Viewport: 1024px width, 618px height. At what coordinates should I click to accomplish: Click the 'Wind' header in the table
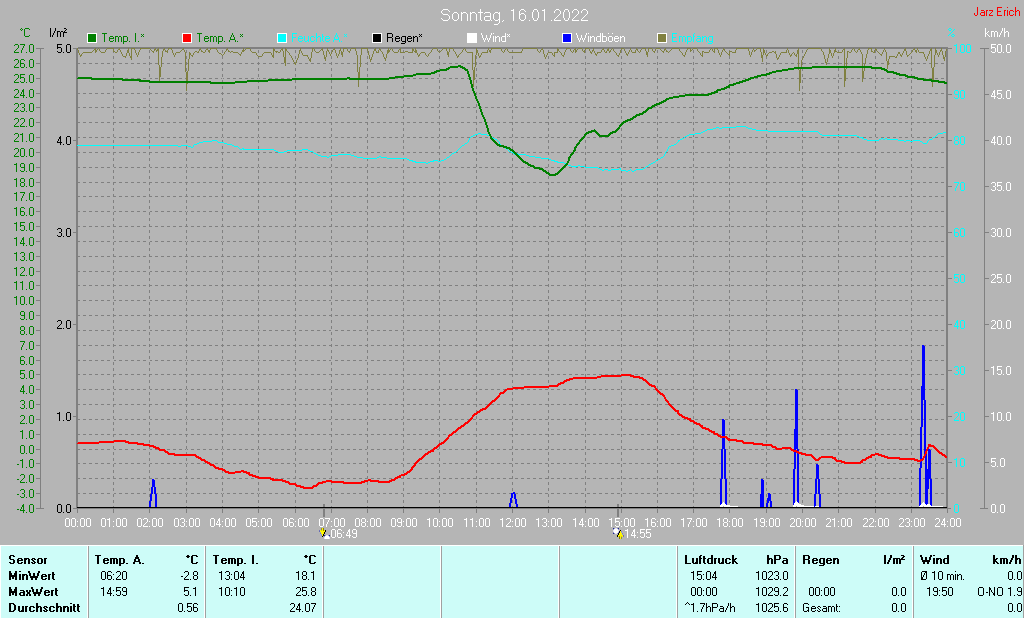(x=935, y=560)
